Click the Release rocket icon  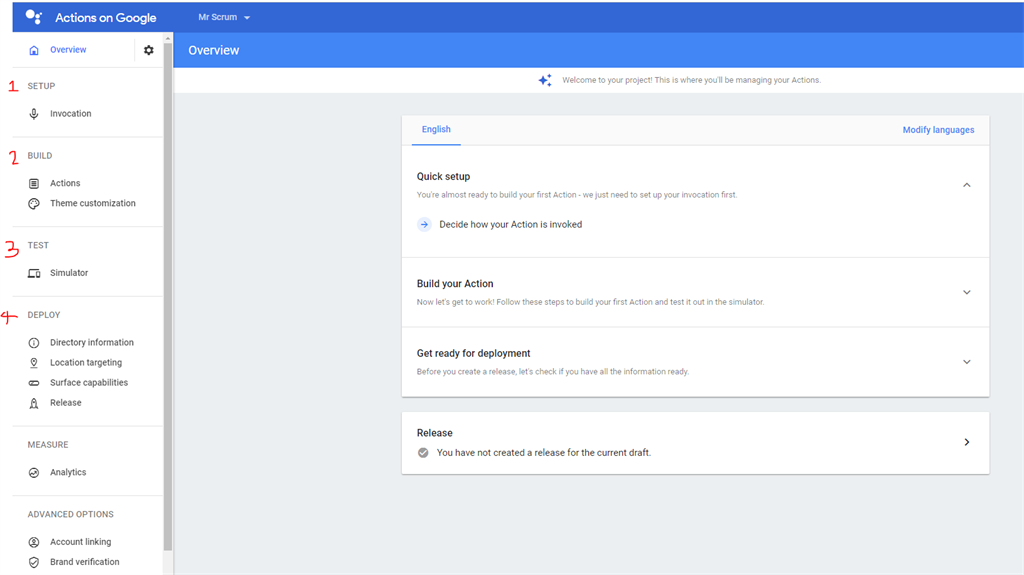[34, 403]
